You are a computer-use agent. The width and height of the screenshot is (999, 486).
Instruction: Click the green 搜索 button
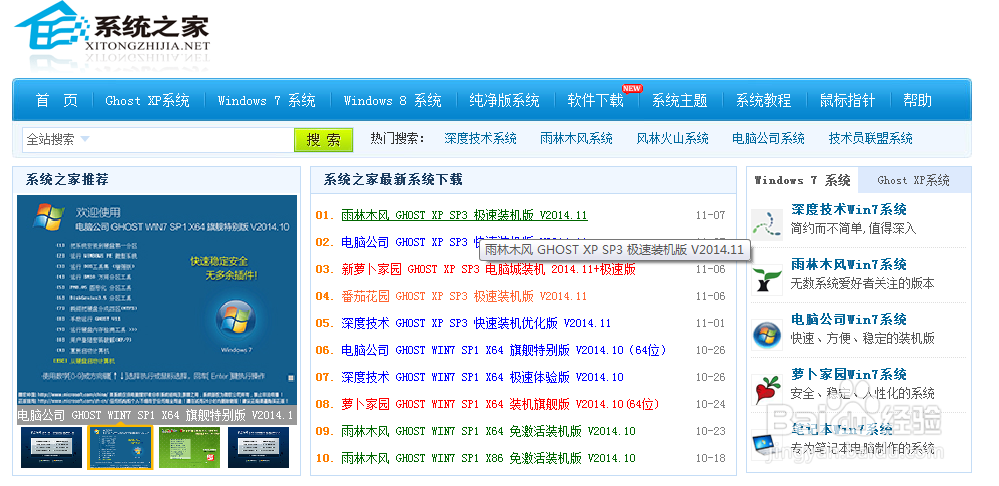(x=324, y=140)
